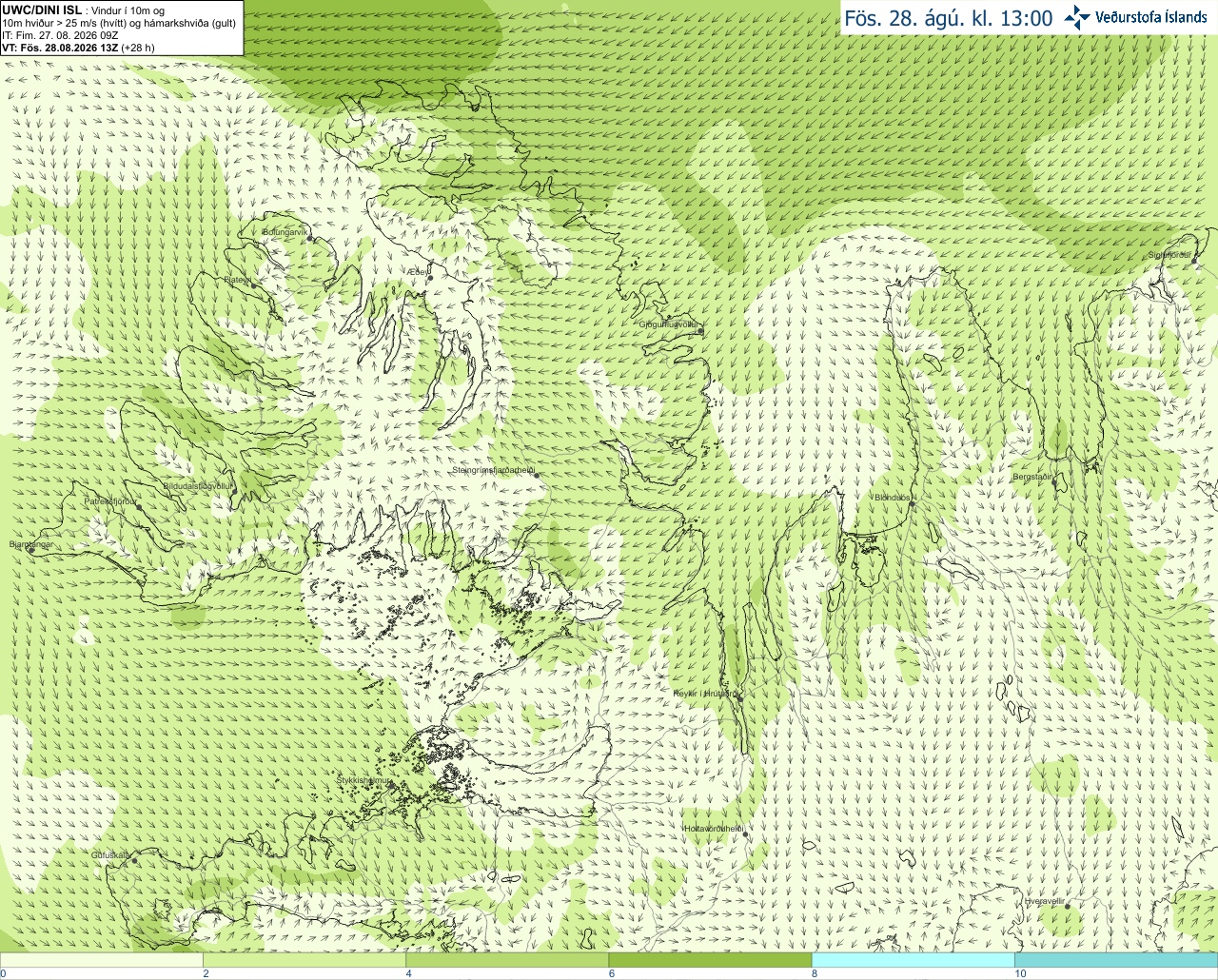
Task: Select the Gufuskálar station marker
Action: click(x=134, y=860)
